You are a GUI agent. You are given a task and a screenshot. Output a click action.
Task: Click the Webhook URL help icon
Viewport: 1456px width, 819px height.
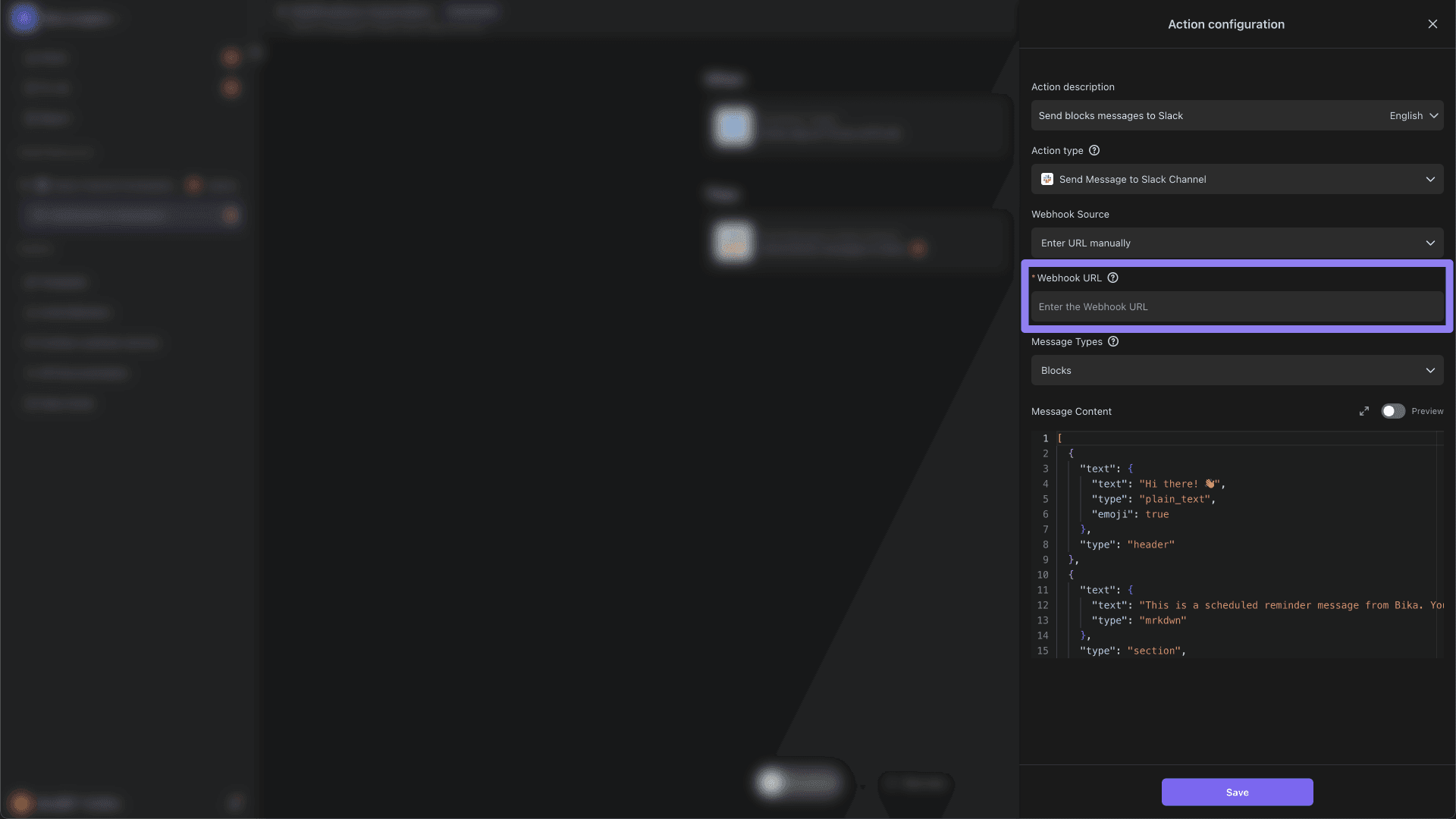(x=1112, y=278)
